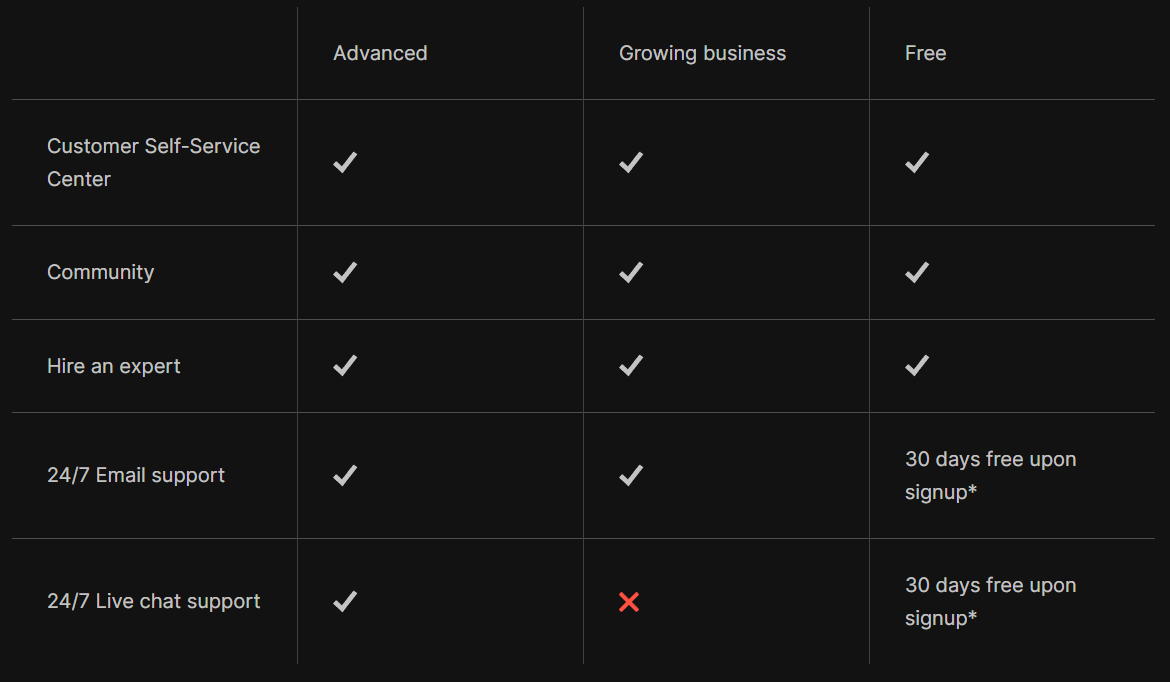Select Free plan checkmark in Community row
Image resolution: width=1170 pixels, height=682 pixels.
pyautogui.click(x=917, y=272)
